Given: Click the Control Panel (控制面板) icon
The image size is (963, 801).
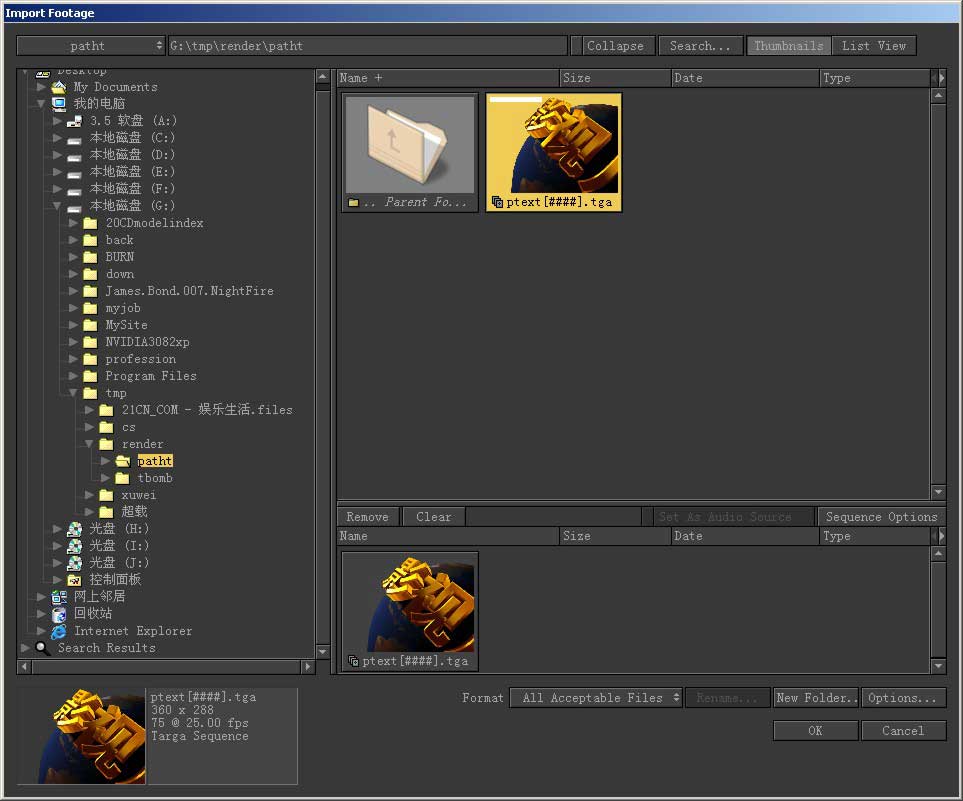Looking at the screenshot, I should [x=74, y=580].
